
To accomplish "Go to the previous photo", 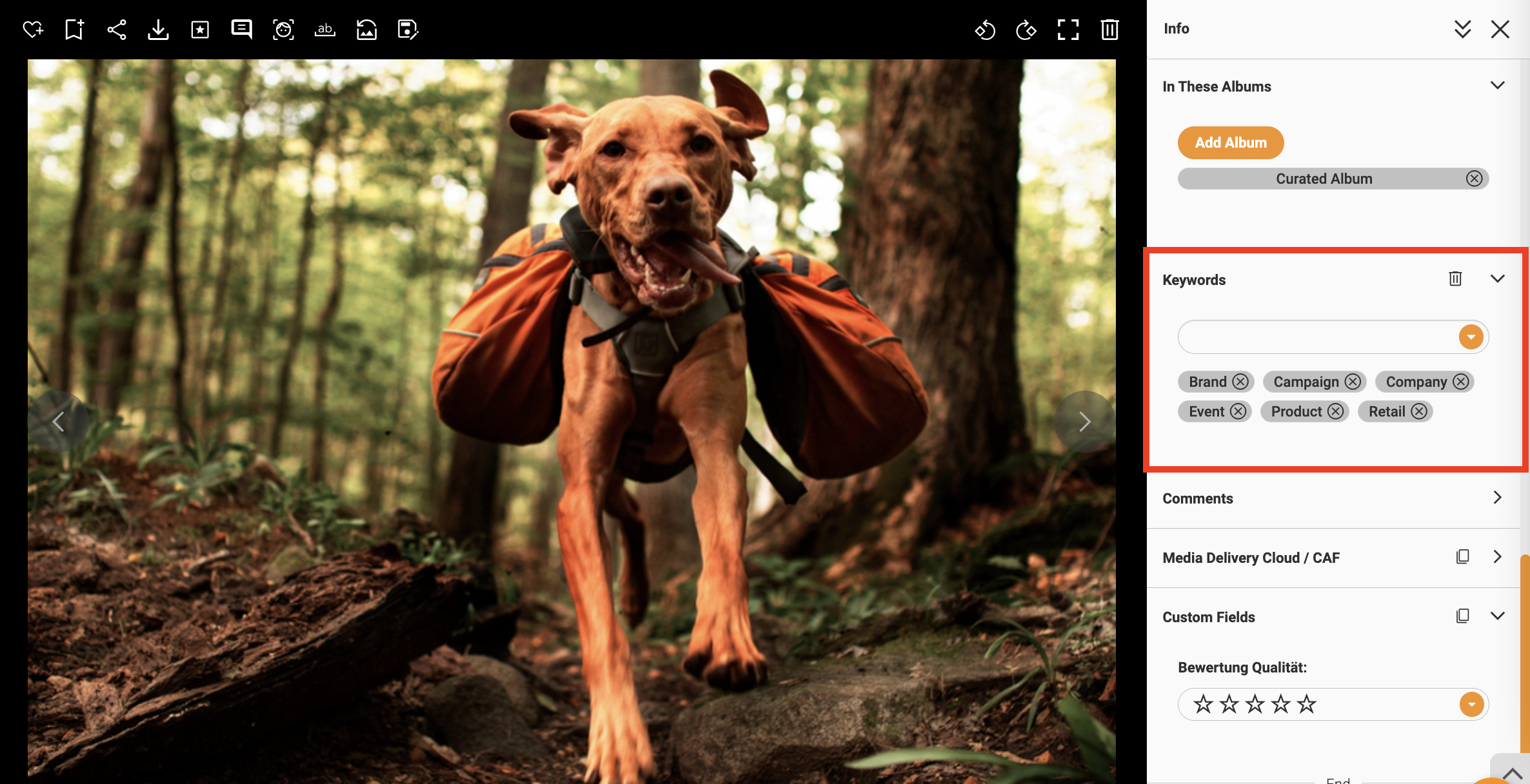I will tap(58, 422).
